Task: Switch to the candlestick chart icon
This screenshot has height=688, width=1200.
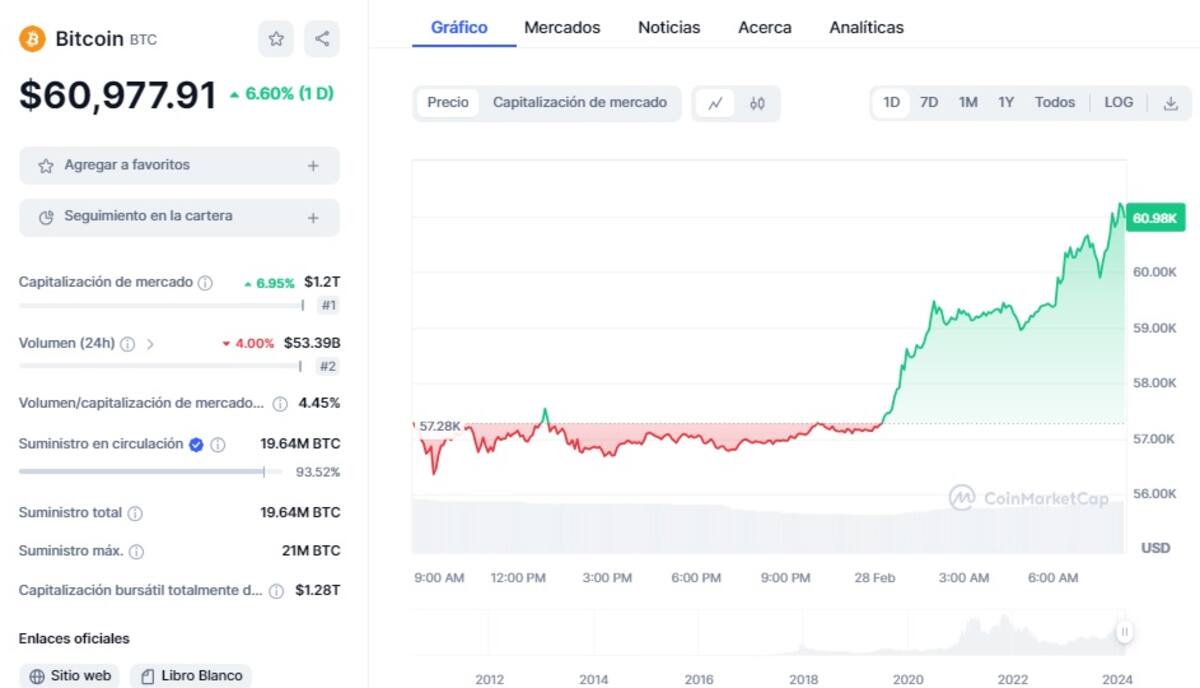Action: pyautogui.click(x=757, y=103)
